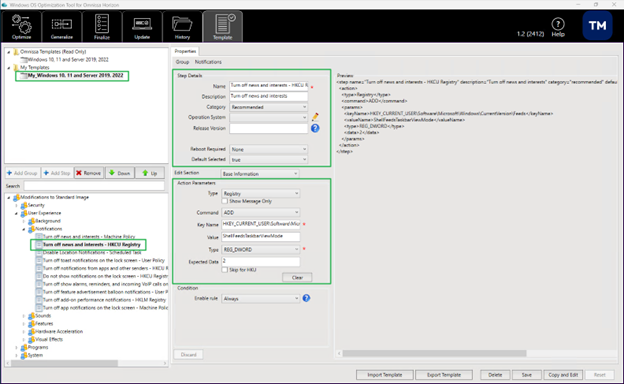The image size is (624, 384).
Task: Click the Save button
Action: click(x=526, y=375)
